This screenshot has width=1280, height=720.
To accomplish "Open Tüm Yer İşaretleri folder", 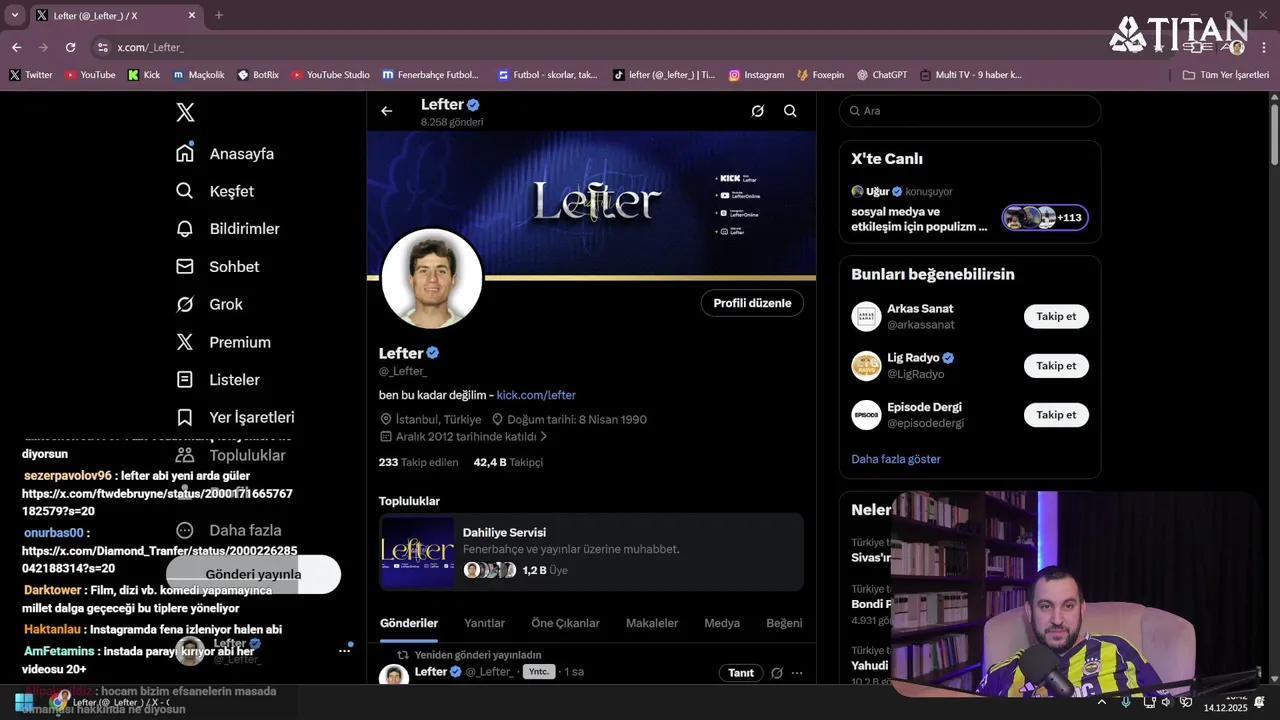I will pyautogui.click(x=1226, y=75).
